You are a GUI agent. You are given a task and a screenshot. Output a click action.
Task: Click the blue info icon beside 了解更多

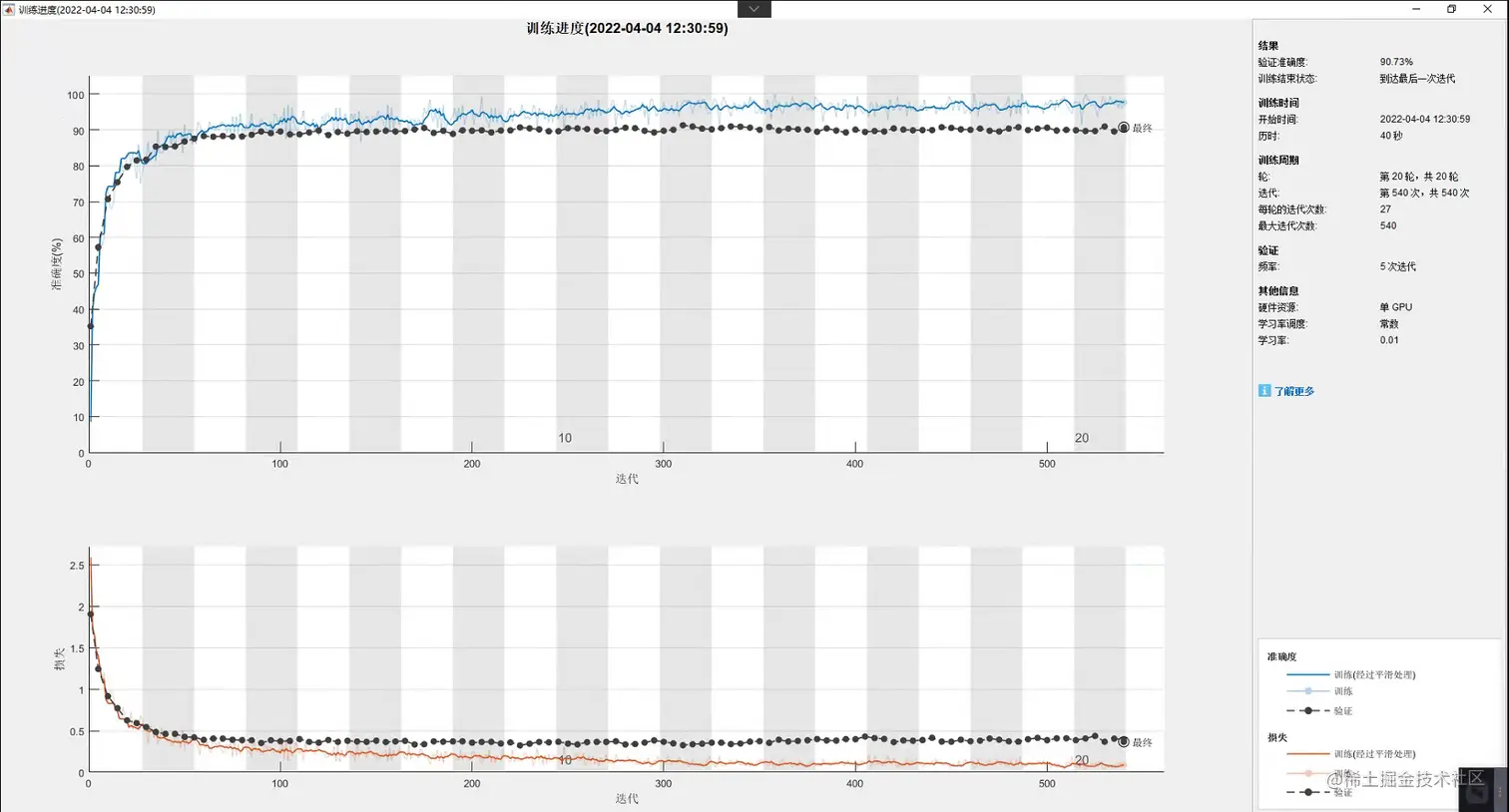(1264, 391)
